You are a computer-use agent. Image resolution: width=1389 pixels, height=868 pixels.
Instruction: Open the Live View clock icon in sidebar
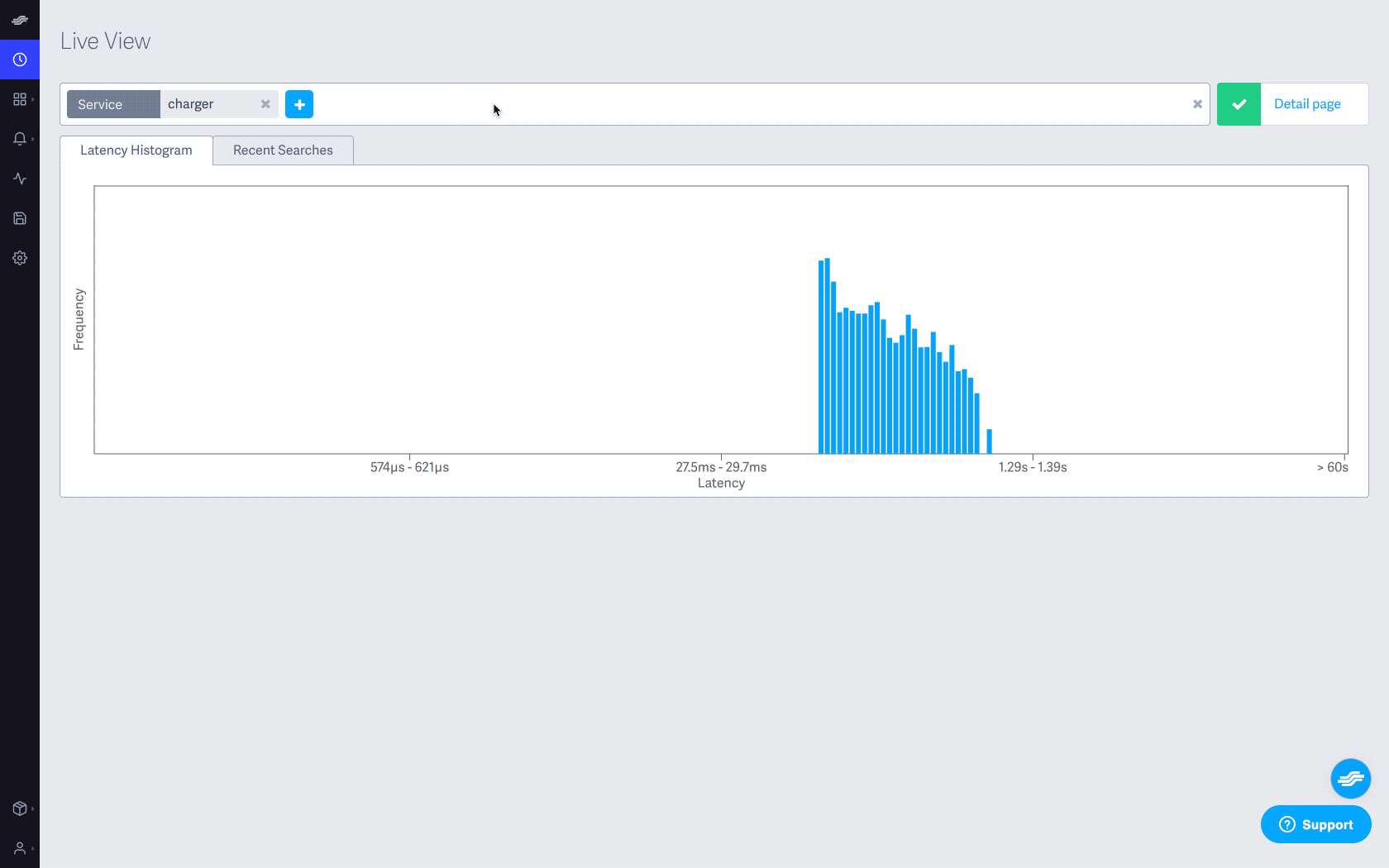pos(20,60)
